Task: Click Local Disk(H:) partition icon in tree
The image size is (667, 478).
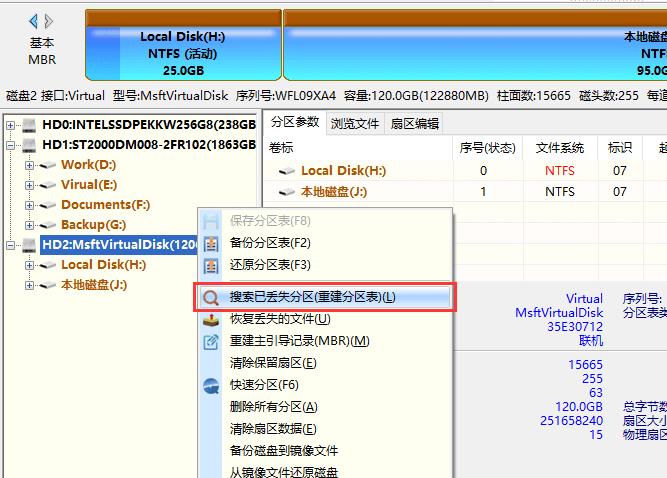Action: click(x=47, y=265)
